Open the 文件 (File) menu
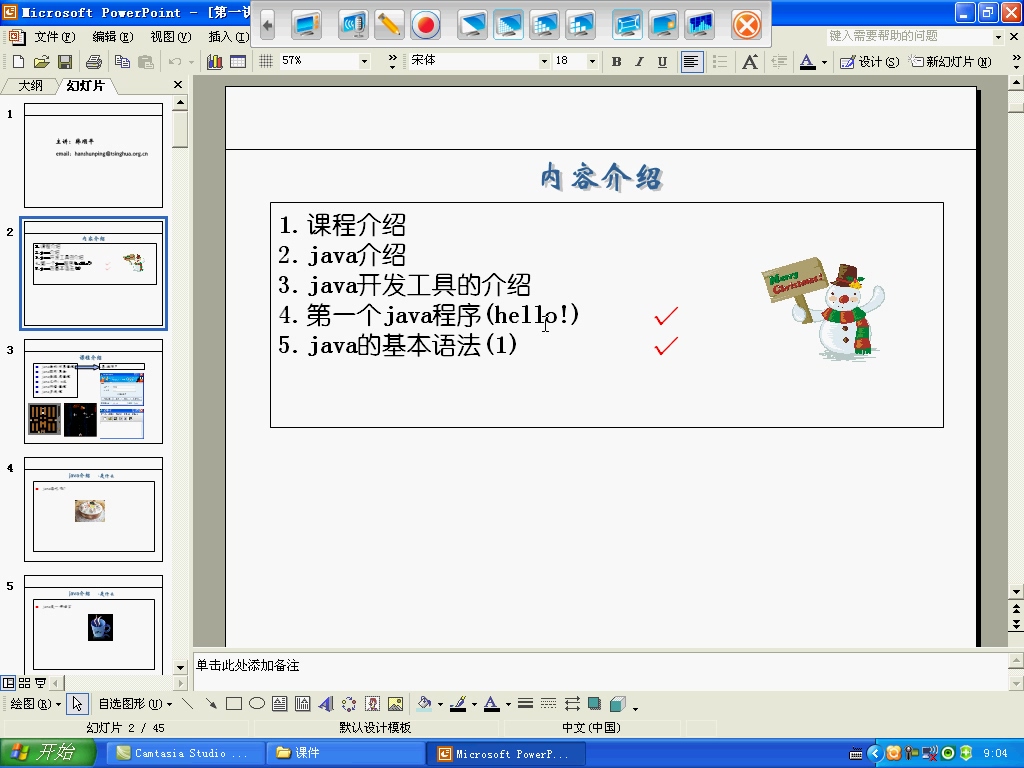This screenshot has width=1024, height=768. coord(55,37)
